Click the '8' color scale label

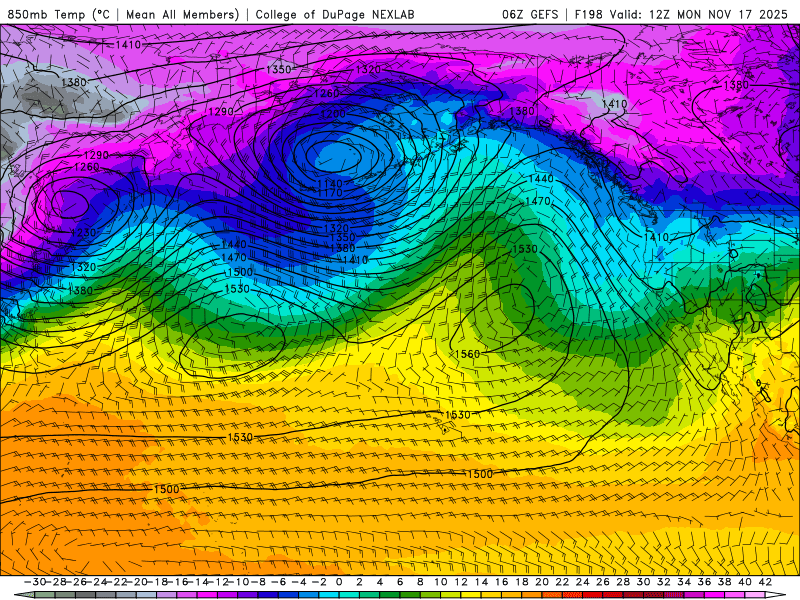[420, 582]
